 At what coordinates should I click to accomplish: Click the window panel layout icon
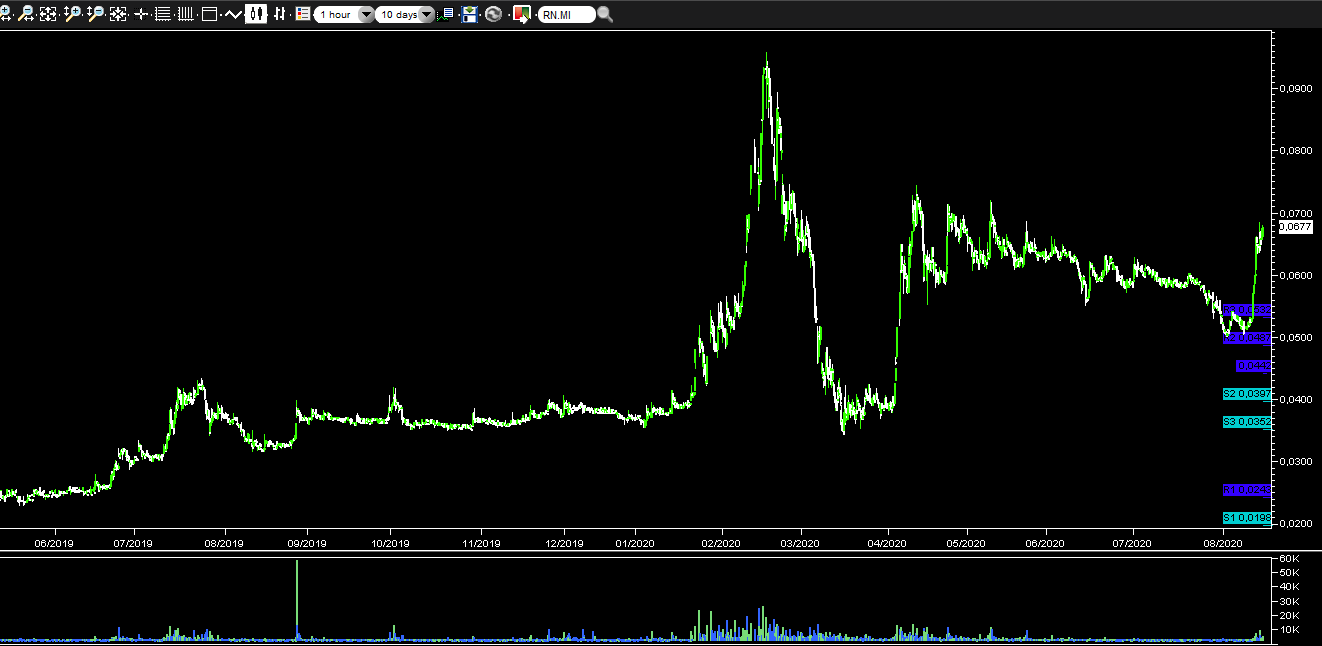pos(209,14)
